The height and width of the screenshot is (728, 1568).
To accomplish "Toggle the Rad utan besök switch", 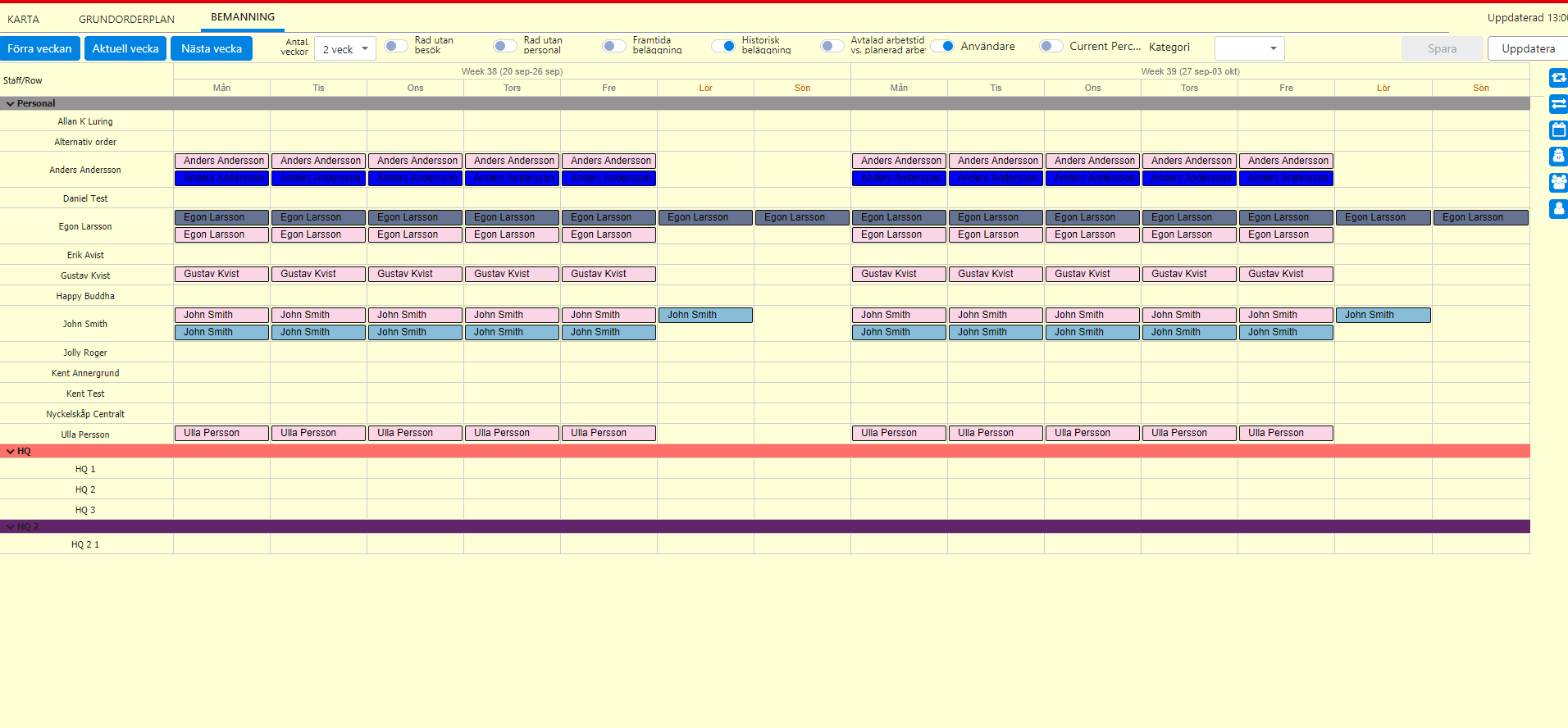I will coord(396,46).
